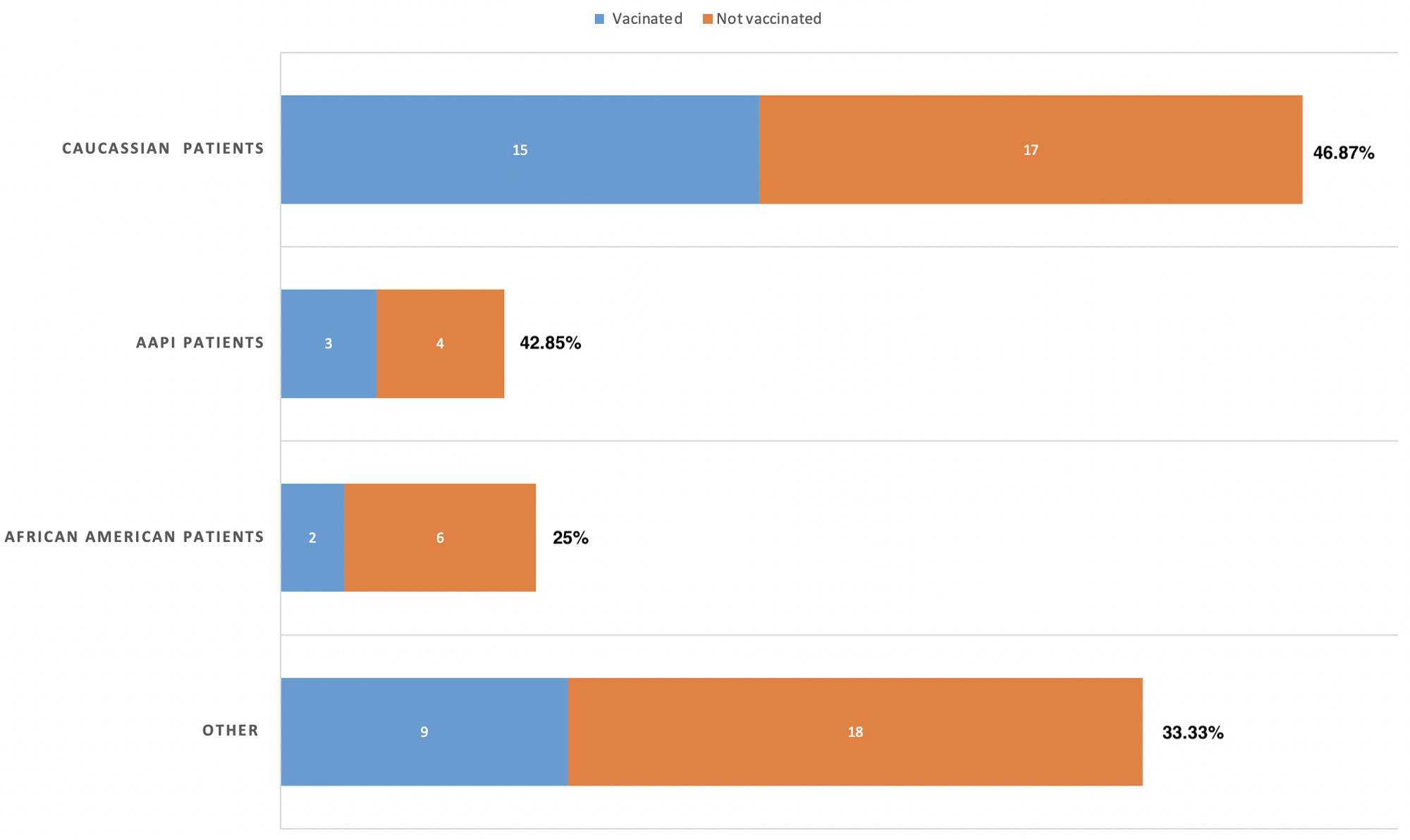Click the blue Vacinated legend swatch

[599, 19]
